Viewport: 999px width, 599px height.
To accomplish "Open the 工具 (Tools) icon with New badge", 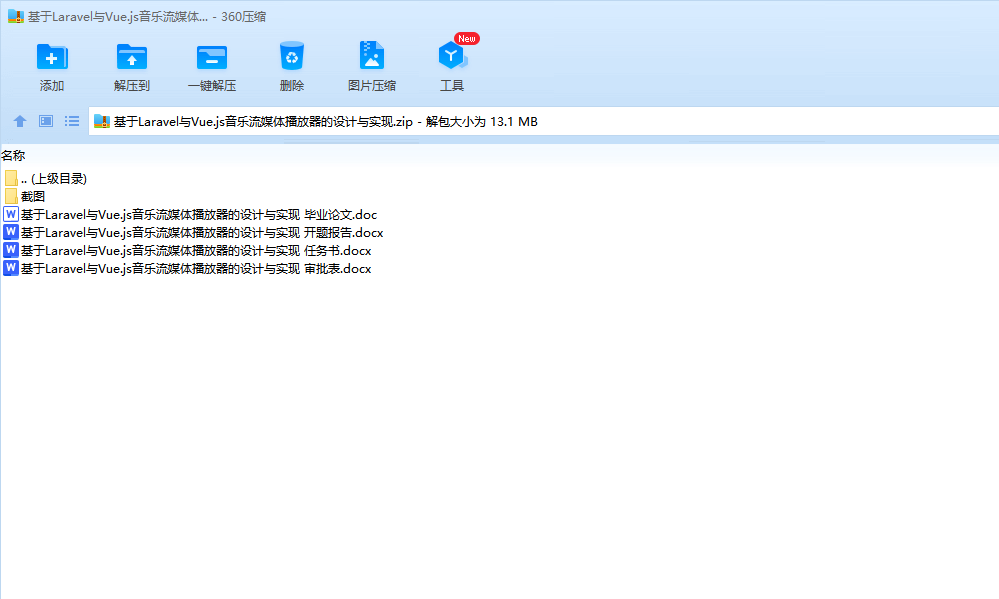I will point(452,55).
